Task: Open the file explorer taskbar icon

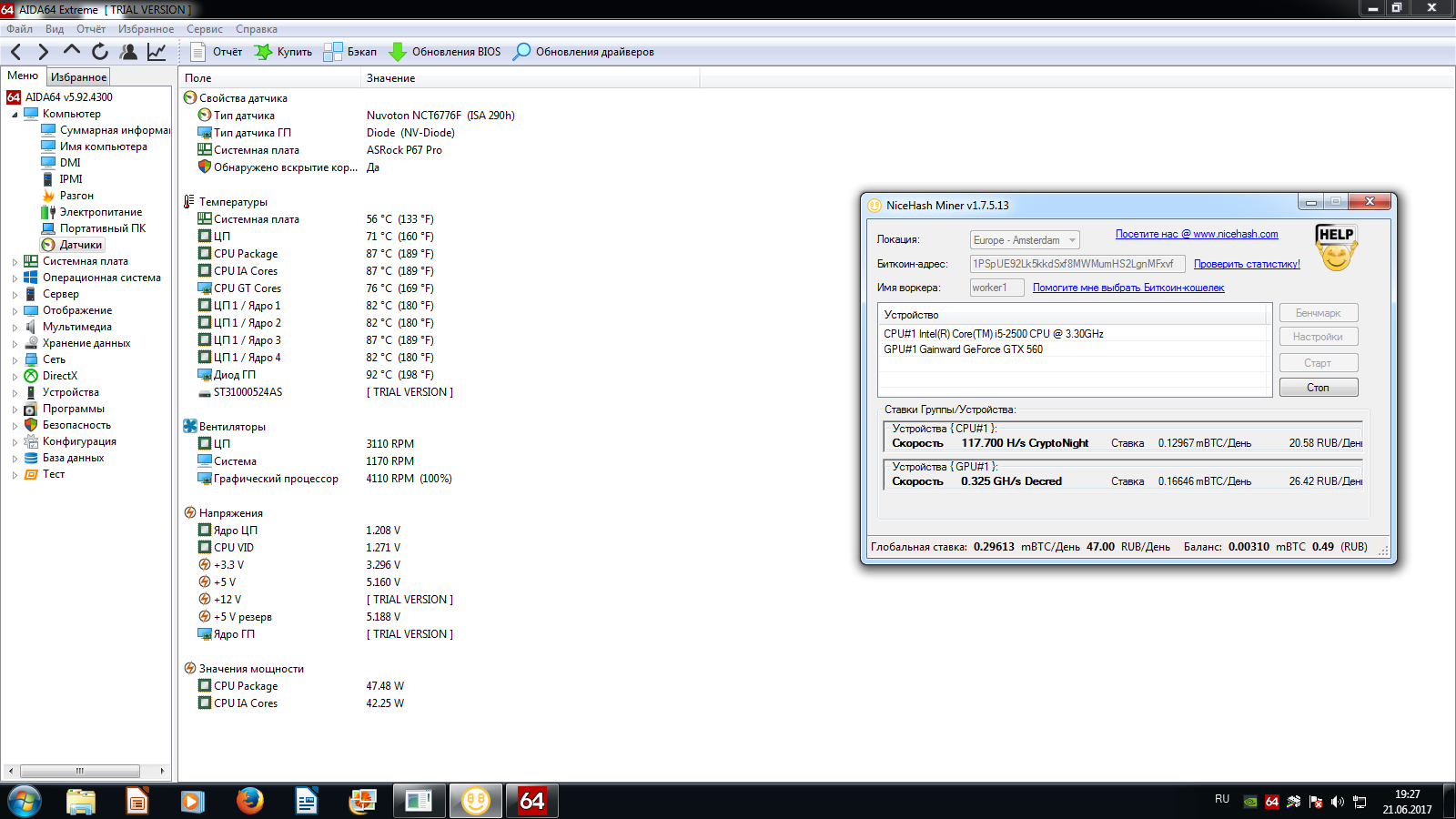Action: coord(81,801)
